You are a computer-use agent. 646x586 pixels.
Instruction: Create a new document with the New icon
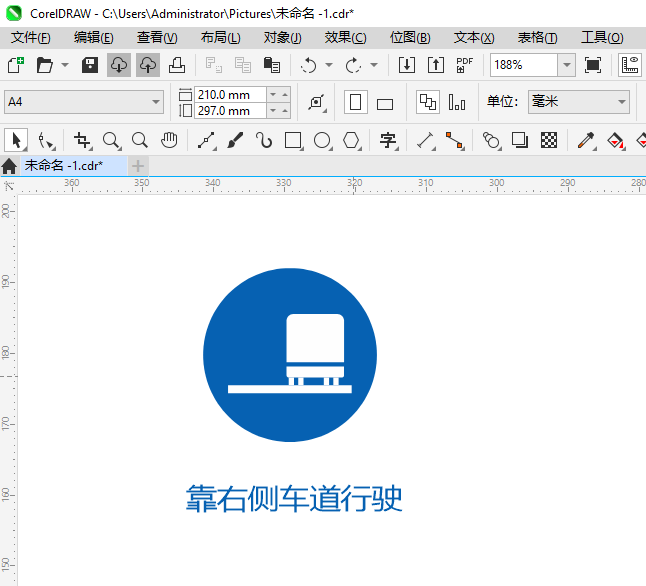(16, 65)
